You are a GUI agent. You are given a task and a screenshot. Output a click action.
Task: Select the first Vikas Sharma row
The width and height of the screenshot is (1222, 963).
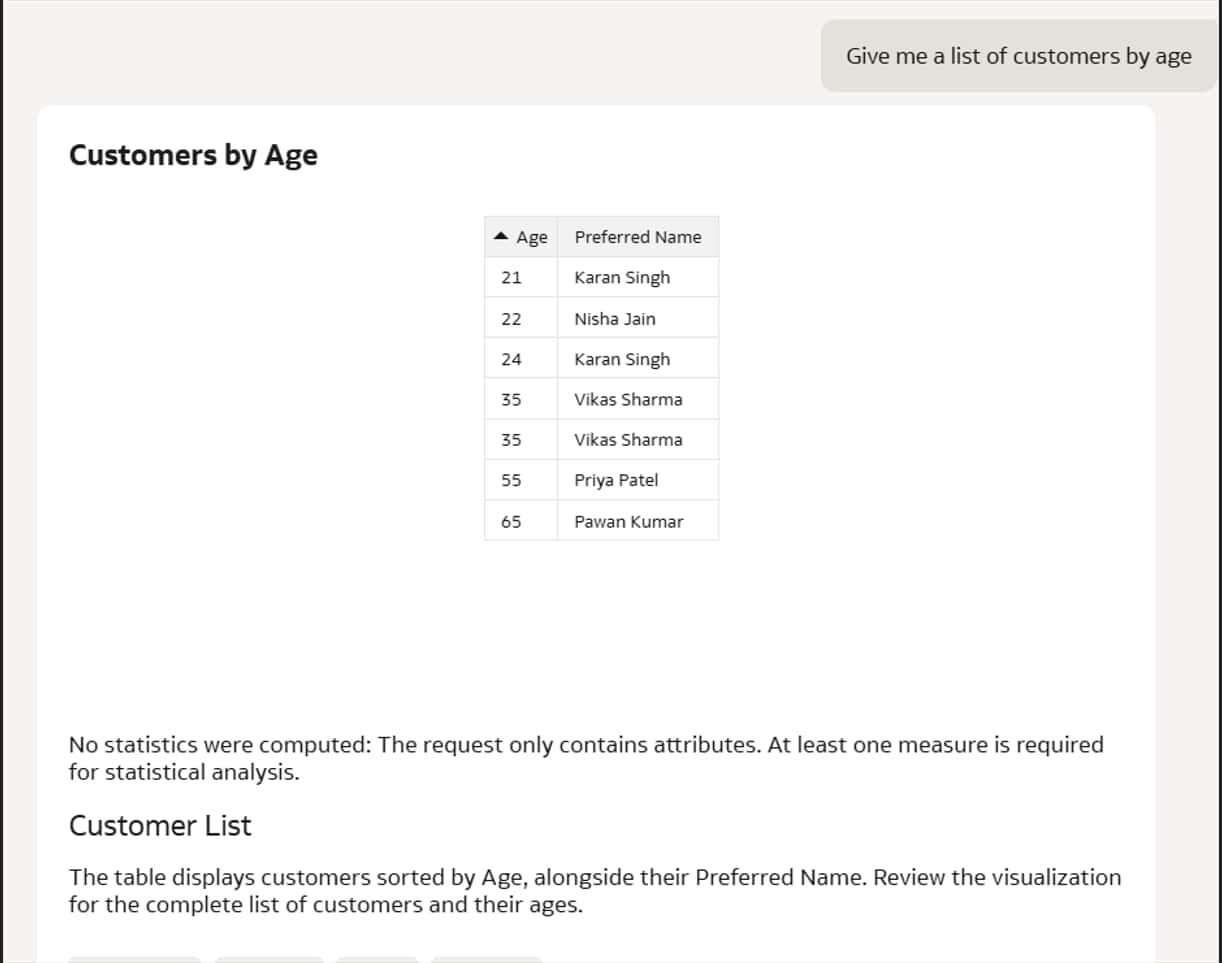[600, 399]
